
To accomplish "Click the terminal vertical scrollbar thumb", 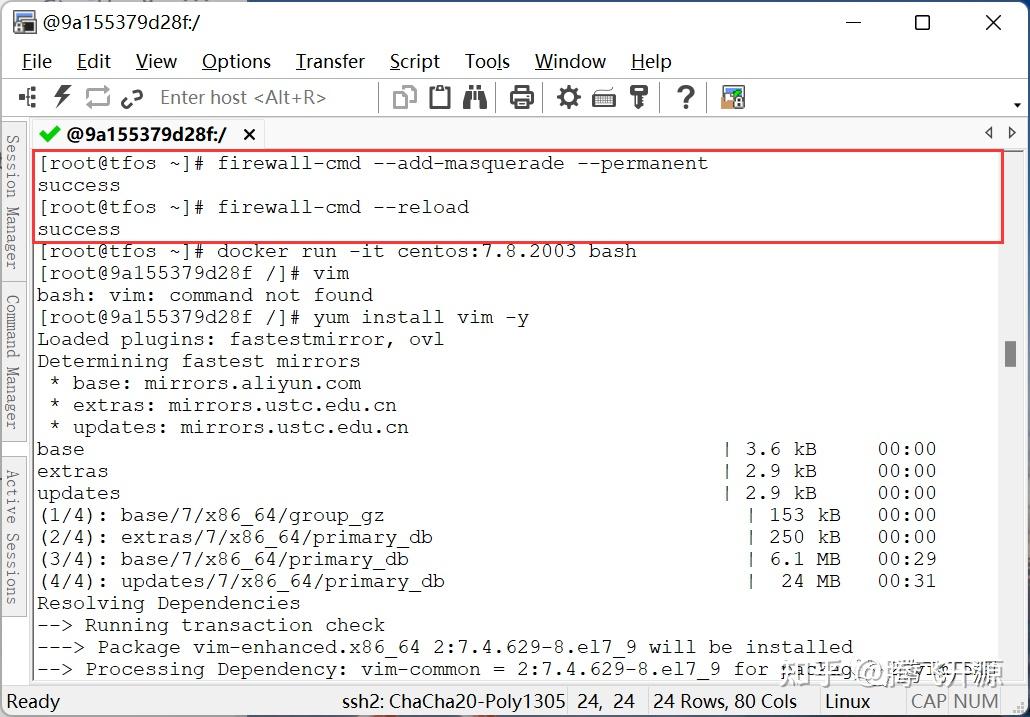I will [x=1010, y=355].
